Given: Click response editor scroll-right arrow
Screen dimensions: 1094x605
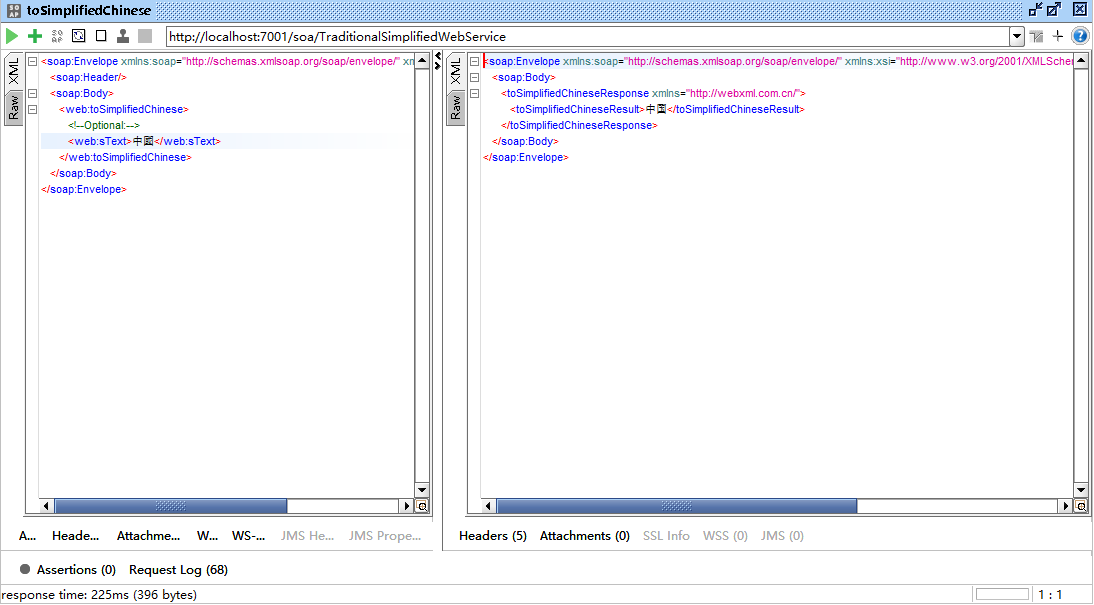Looking at the screenshot, I should point(1065,506).
